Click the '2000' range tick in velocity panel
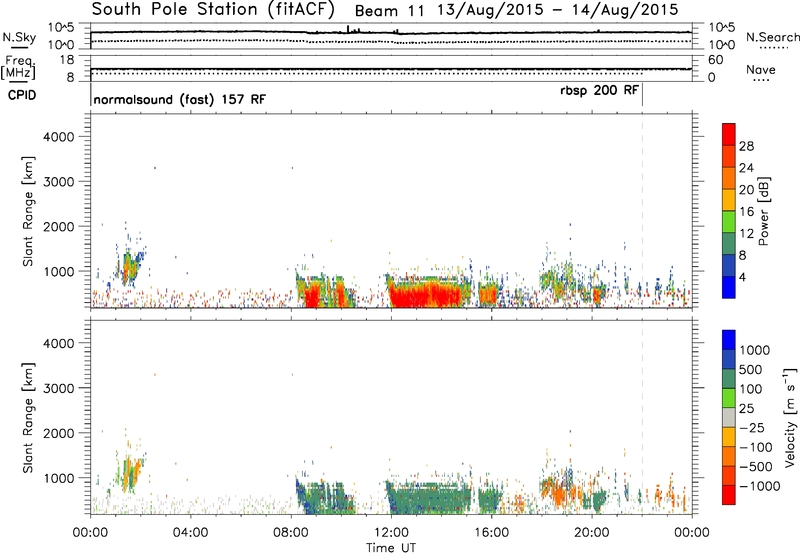The width and height of the screenshot is (800, 554). (58, 433)
